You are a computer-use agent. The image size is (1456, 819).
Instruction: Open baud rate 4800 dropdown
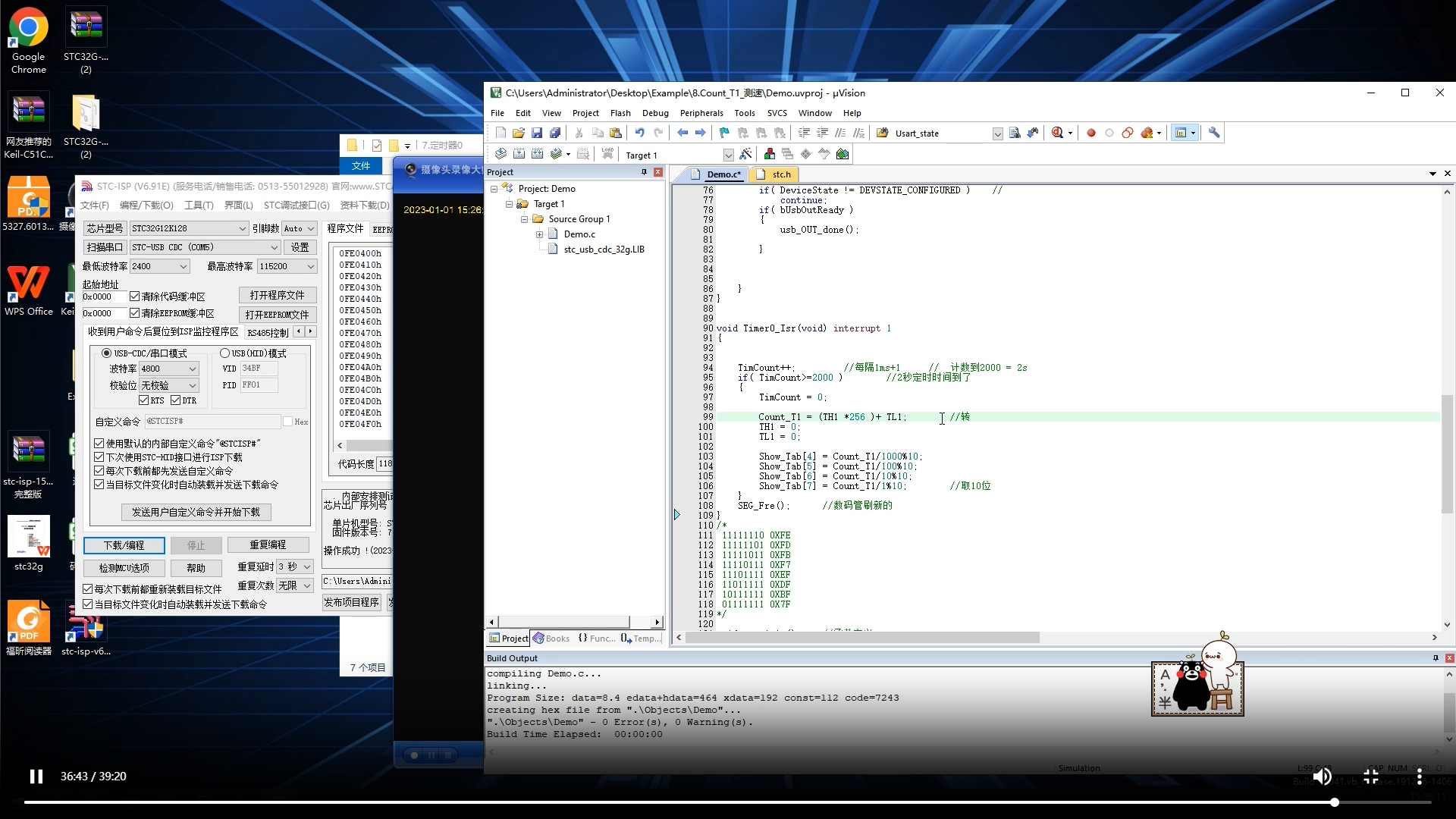[x=169, y=369]
